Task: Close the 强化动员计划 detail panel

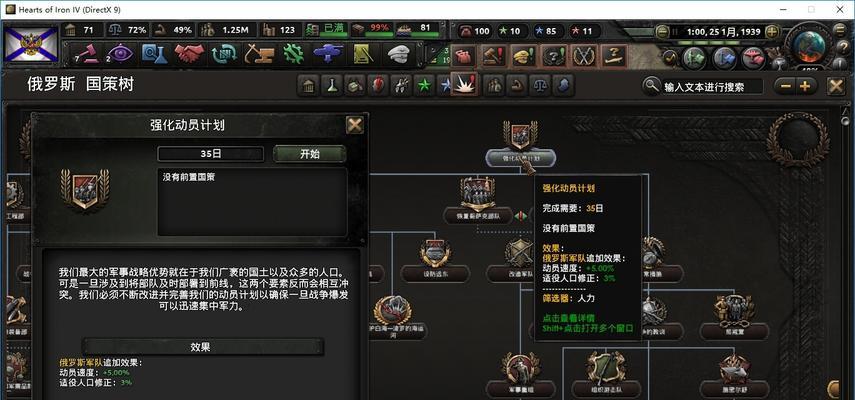Action: pyautogui.click(x=355, y=125)
